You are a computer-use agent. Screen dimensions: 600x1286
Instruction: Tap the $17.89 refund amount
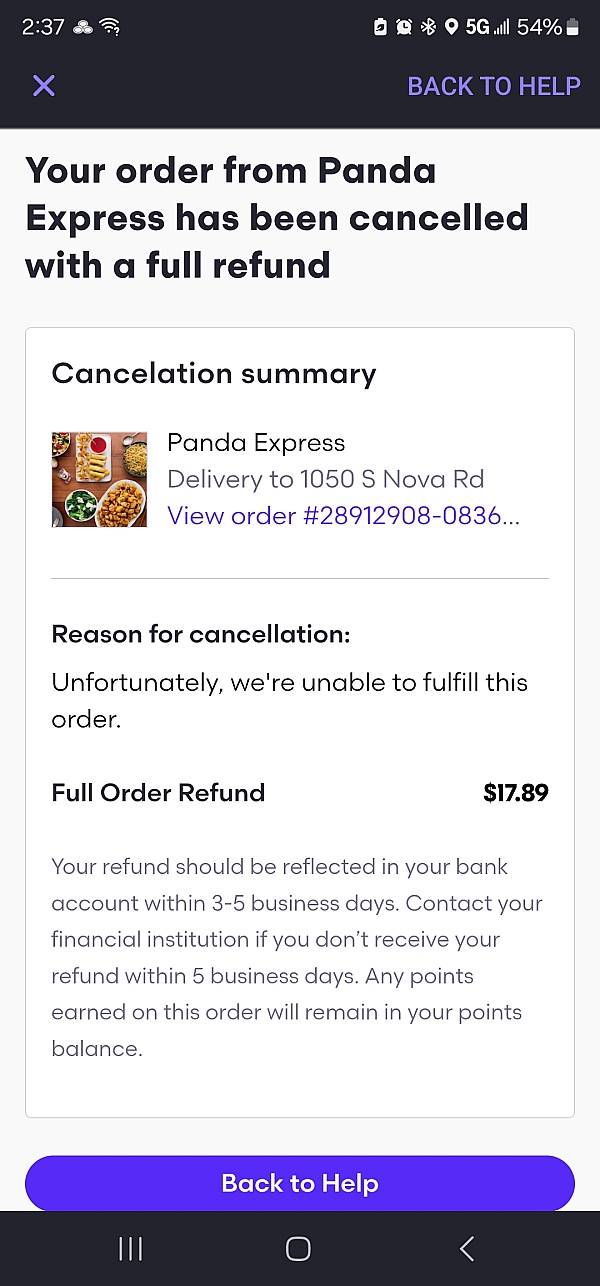pos(515,793)
